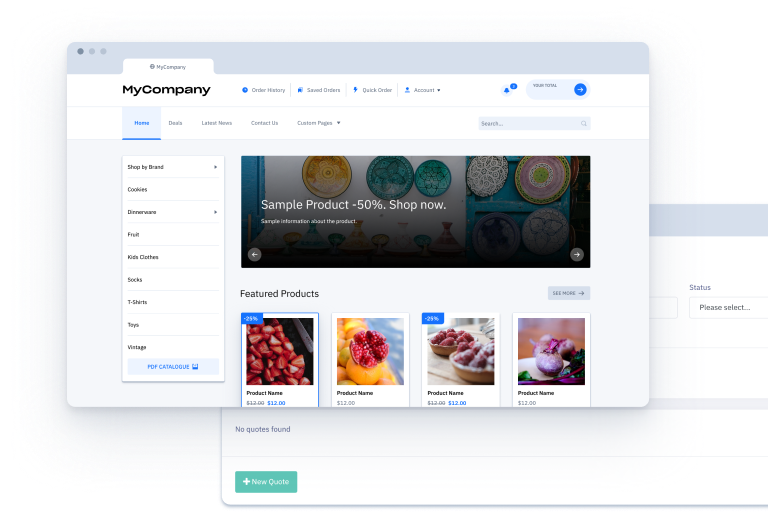The width and height of the screenshot is (768, 512).
Task: Open Order History from header
Action: click(264, 90)
